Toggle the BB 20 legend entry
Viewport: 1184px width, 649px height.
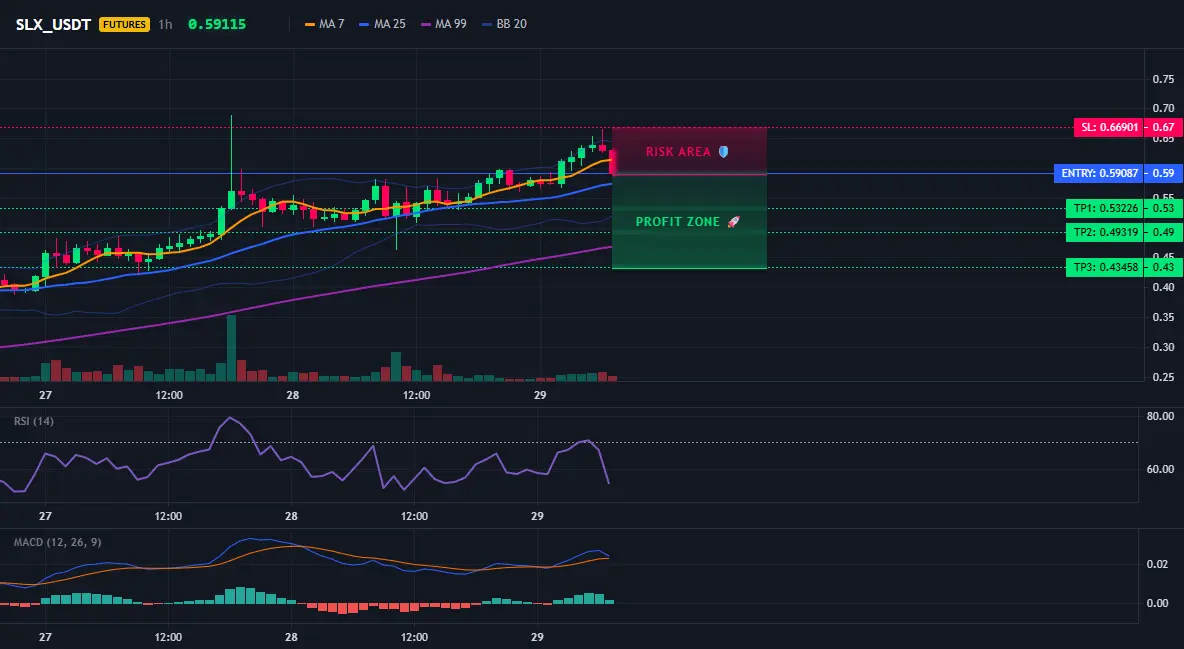504,24
